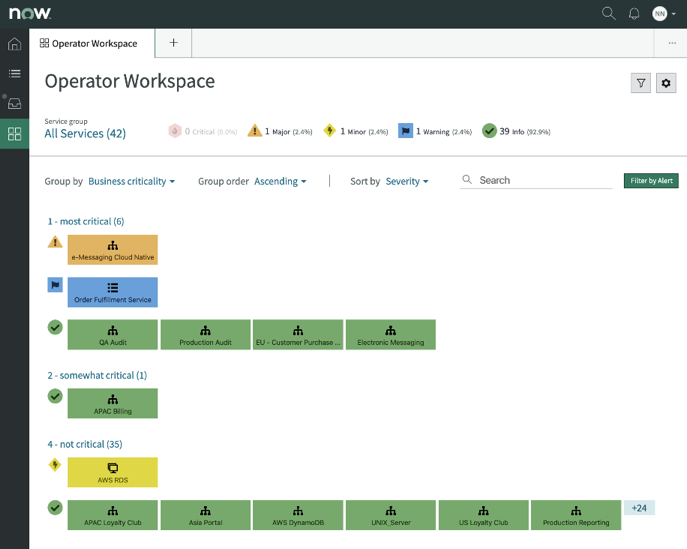Click Warning flag icon beside Order Fulfillment
The image size is (687, 549).
click(55, 285)
